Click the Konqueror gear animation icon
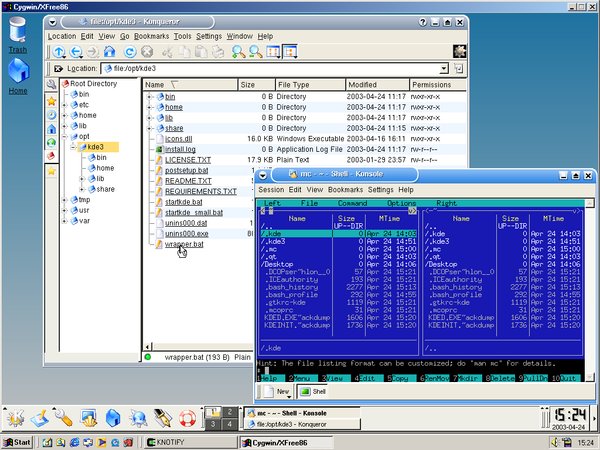This screenshot has width=600, height=450. pos(459,51)
